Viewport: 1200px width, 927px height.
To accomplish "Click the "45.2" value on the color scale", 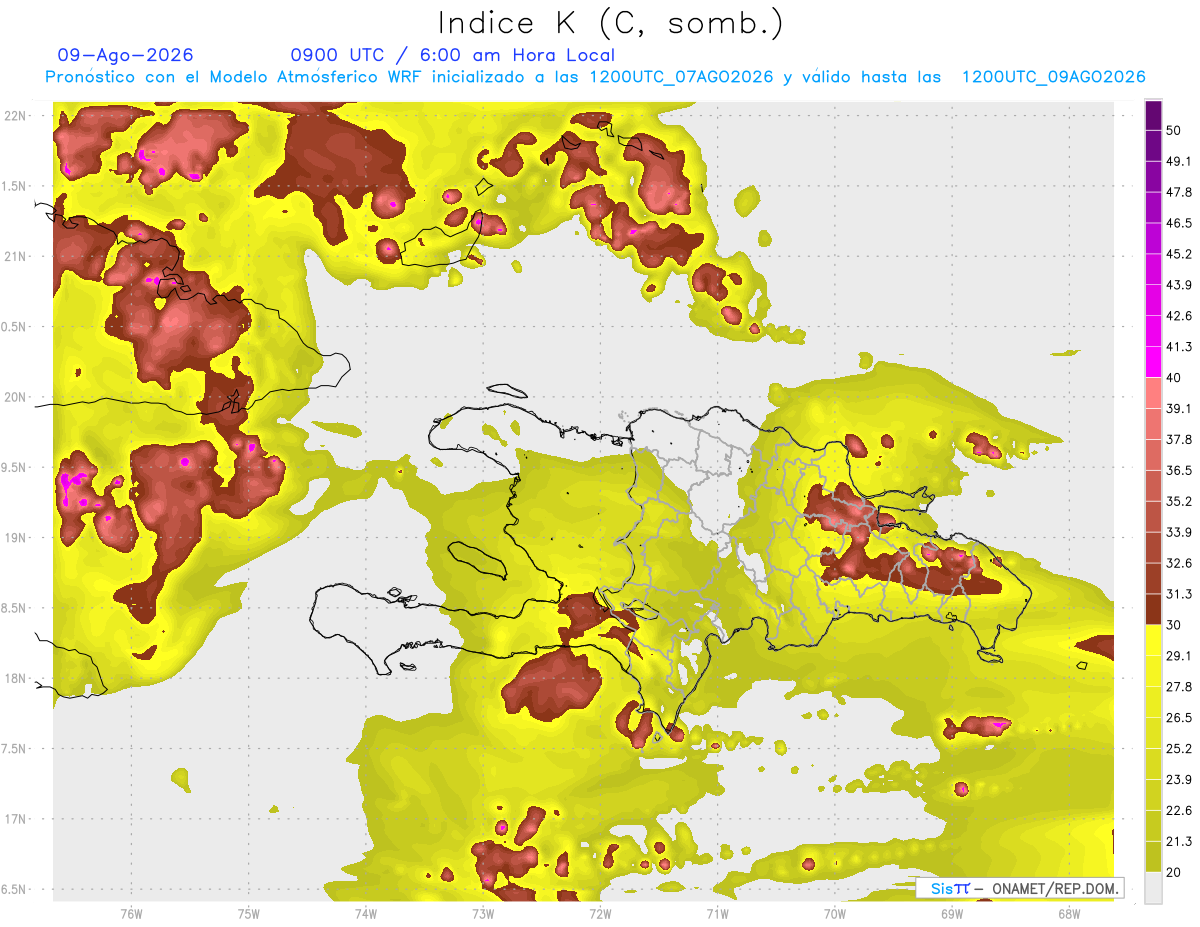I will pos(1179,254).
